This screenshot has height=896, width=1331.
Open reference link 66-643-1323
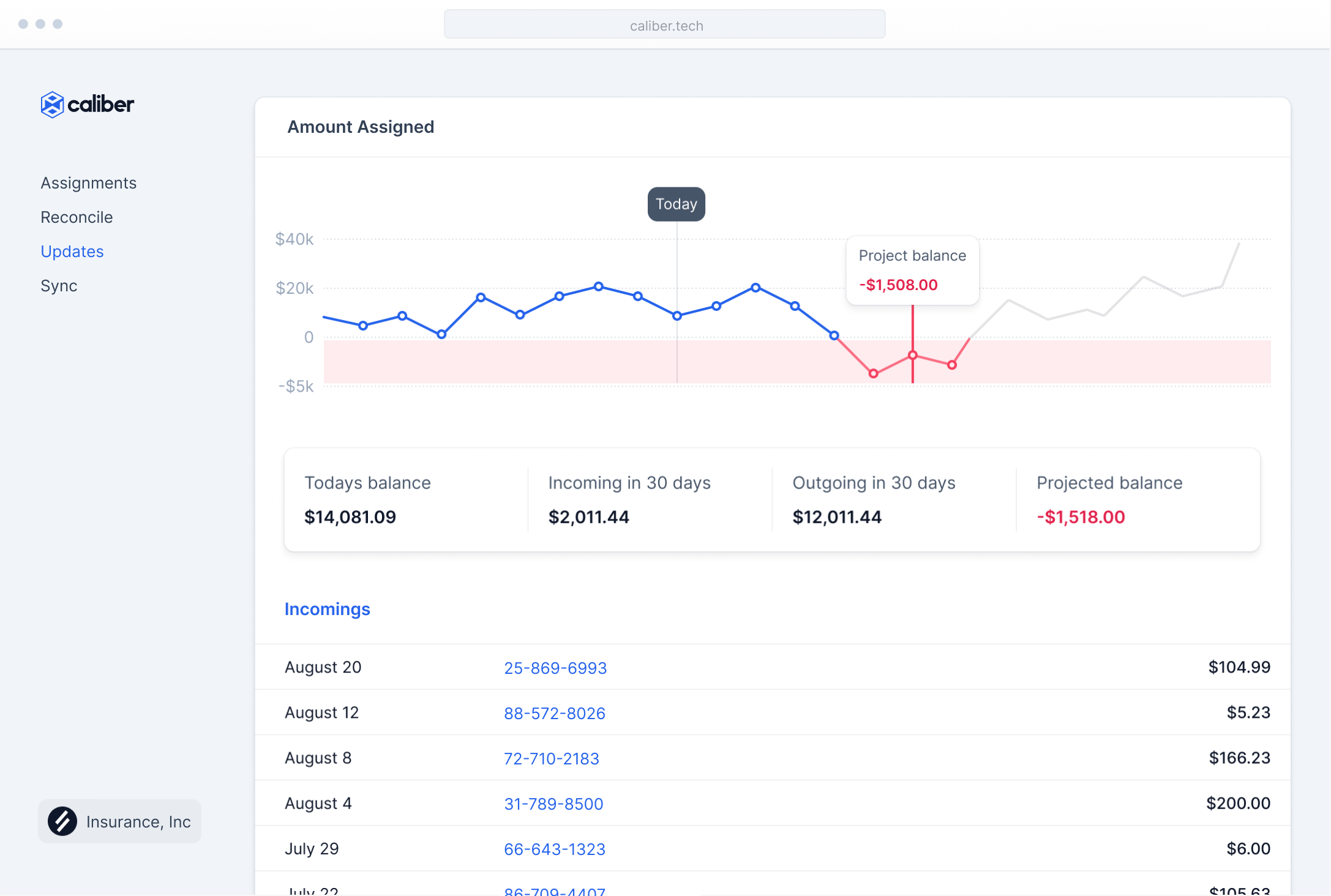(554, 849)
